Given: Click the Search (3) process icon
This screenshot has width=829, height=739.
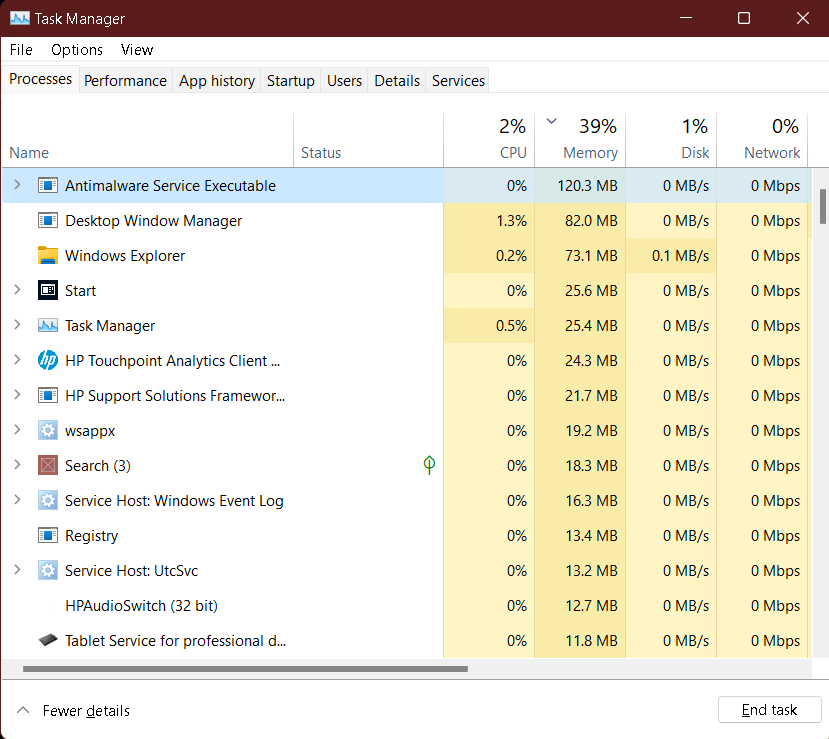Looking at the screenshot, I should (48, 465).
